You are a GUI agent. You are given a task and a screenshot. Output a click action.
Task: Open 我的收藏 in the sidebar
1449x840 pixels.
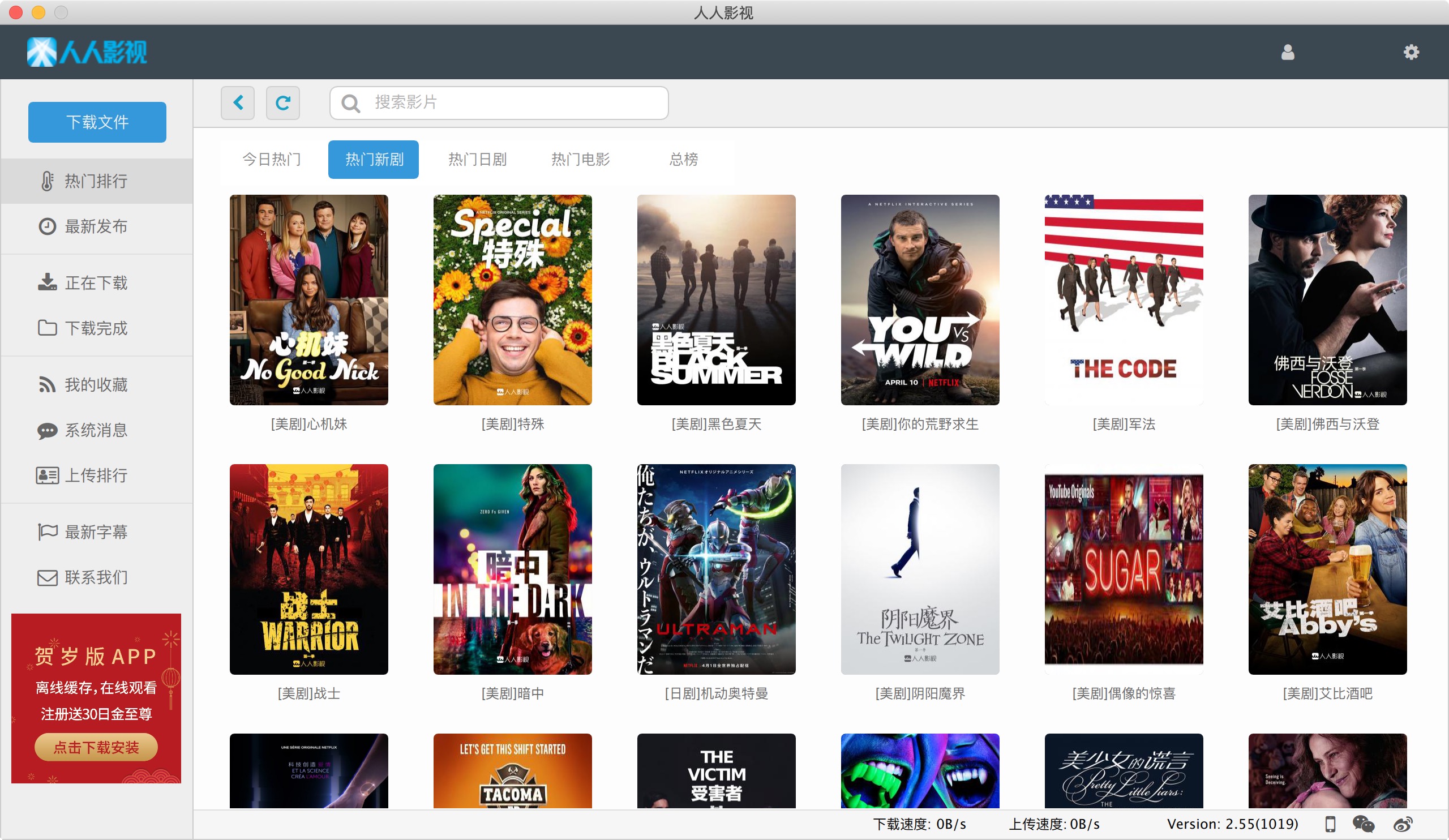click(x=97, y=385)
